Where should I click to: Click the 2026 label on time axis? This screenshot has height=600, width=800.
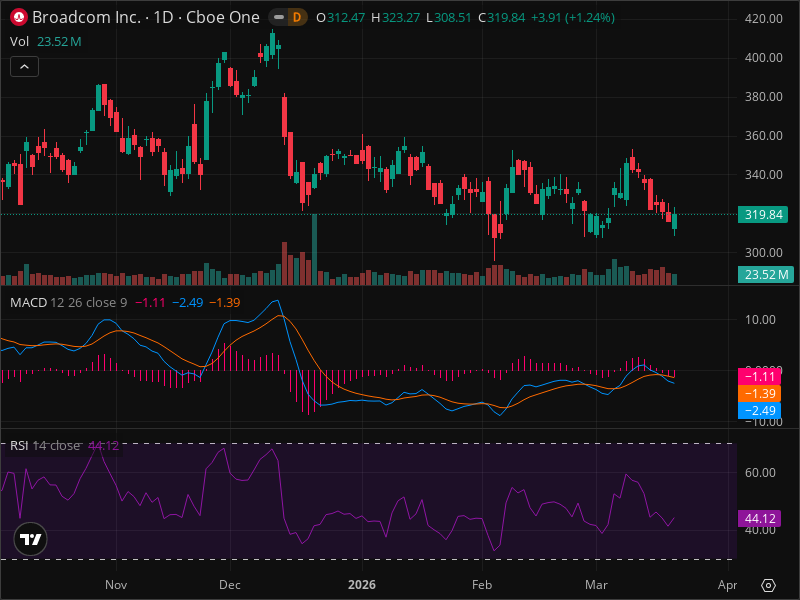point(362,585)
